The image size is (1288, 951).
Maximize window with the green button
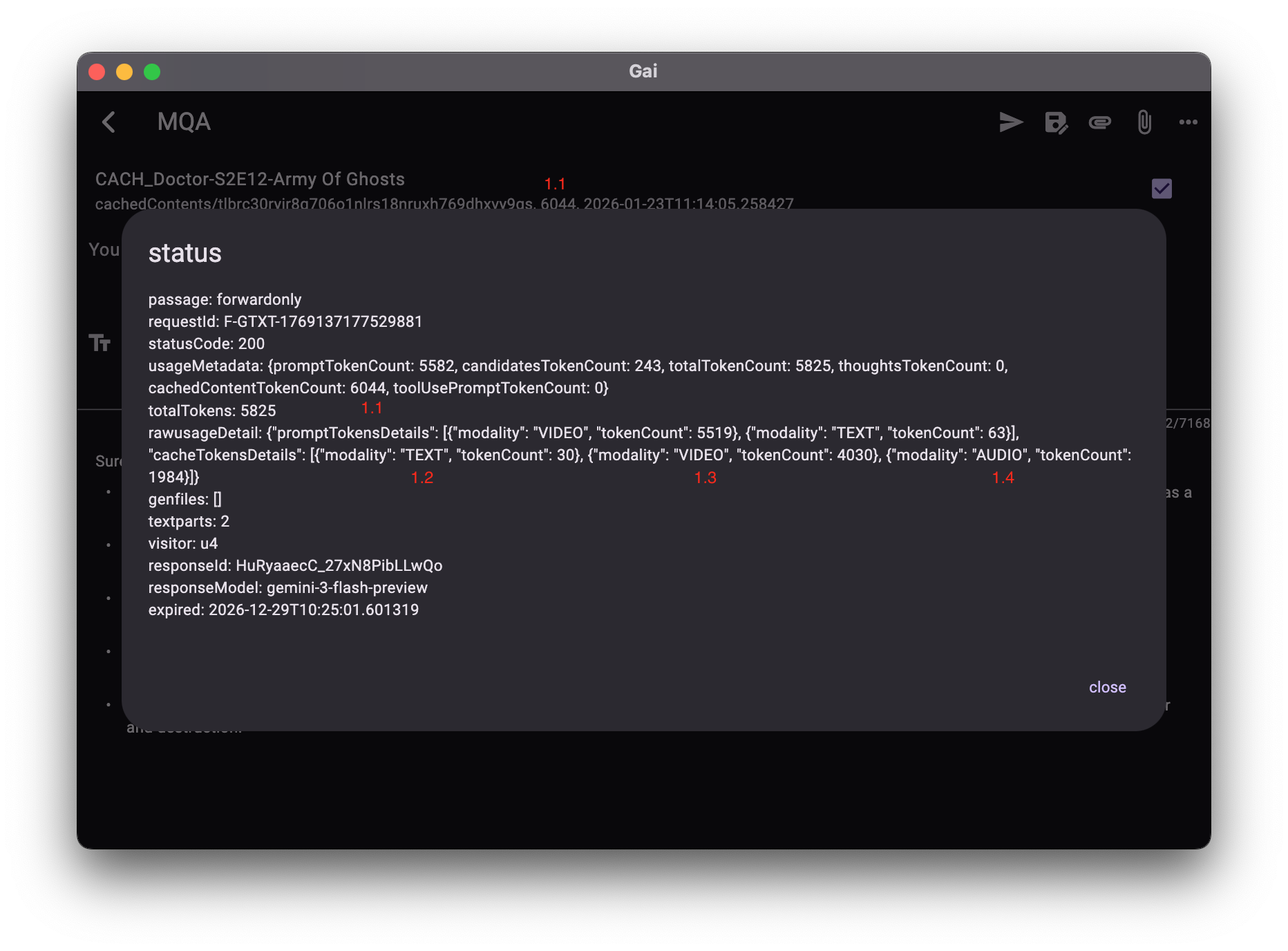click(x=152, y=72)
